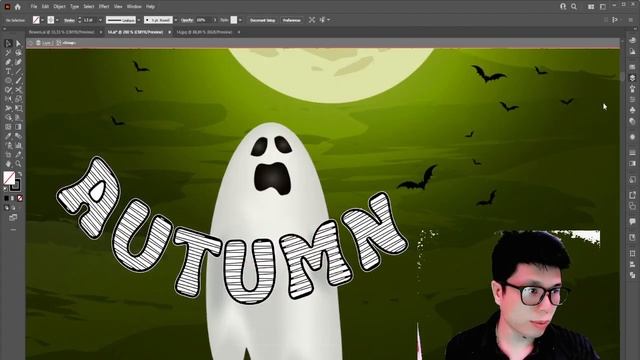Open the Window menu

[134, 7]
